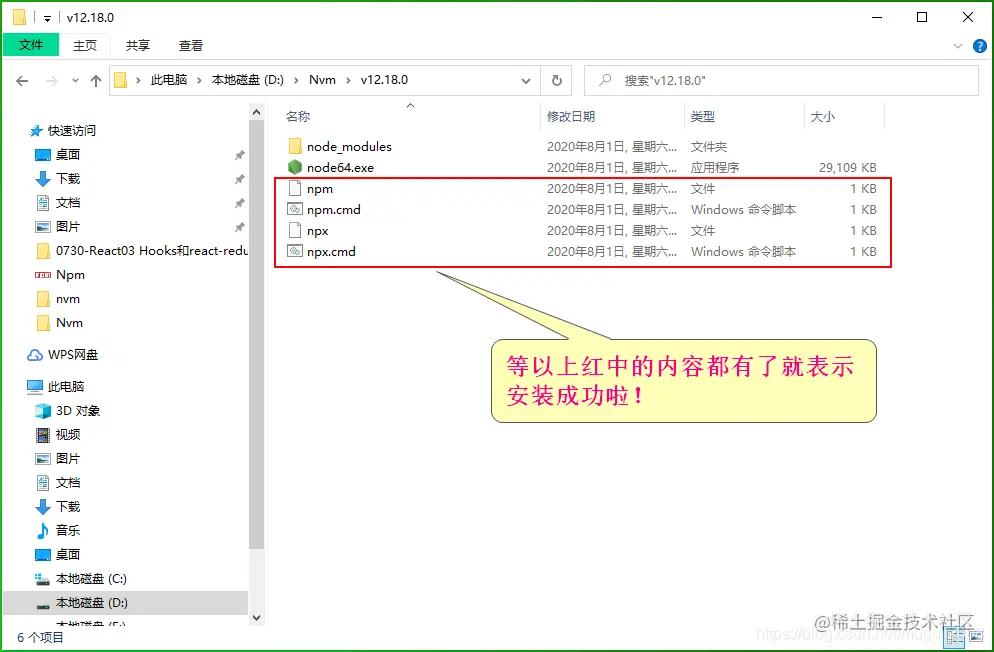Refresh the current folder view
The height and width of the screenshot is (652, 994).
[x=557, y=80]
